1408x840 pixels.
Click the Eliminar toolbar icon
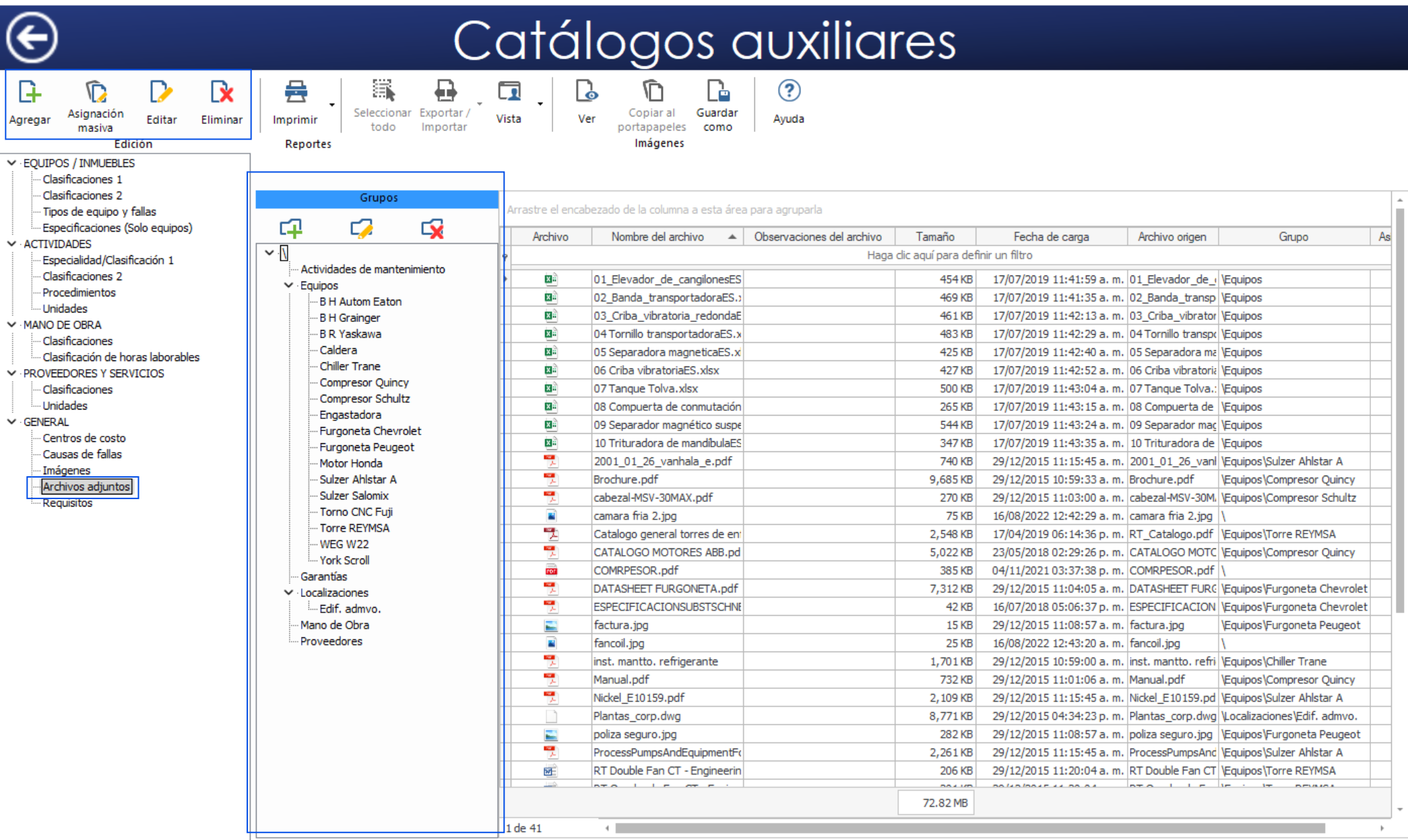click(x=222, y=92)
